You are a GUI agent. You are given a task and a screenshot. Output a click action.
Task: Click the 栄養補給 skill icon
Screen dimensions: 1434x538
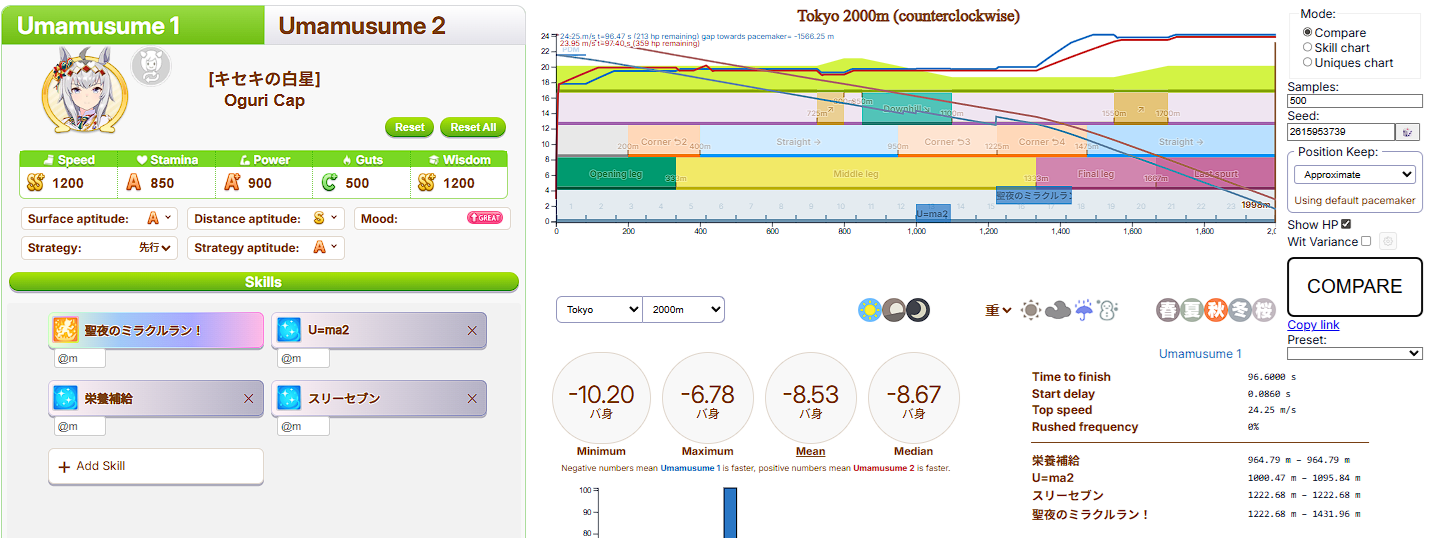pyautogui.click(x=66, y=398)
